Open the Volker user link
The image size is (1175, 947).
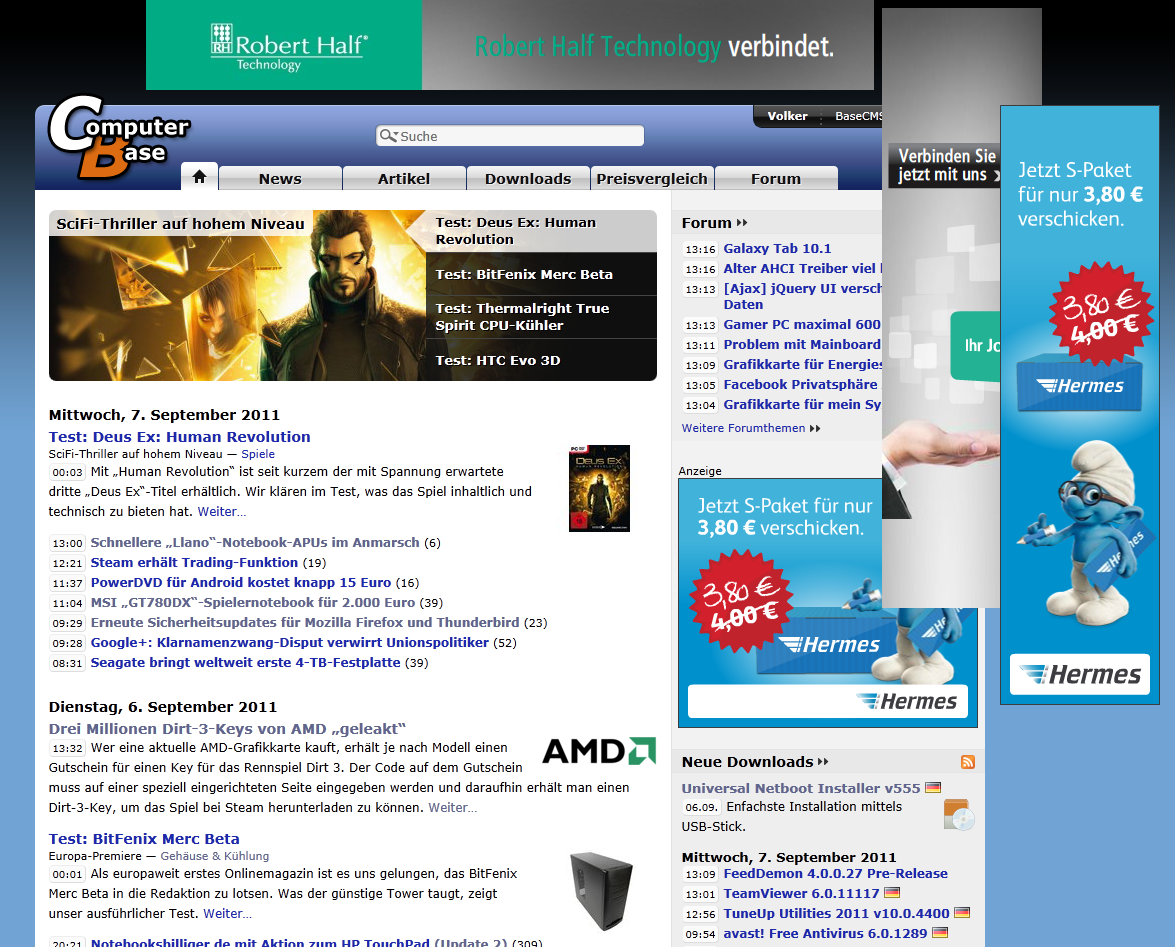click(x=787, y=116)
